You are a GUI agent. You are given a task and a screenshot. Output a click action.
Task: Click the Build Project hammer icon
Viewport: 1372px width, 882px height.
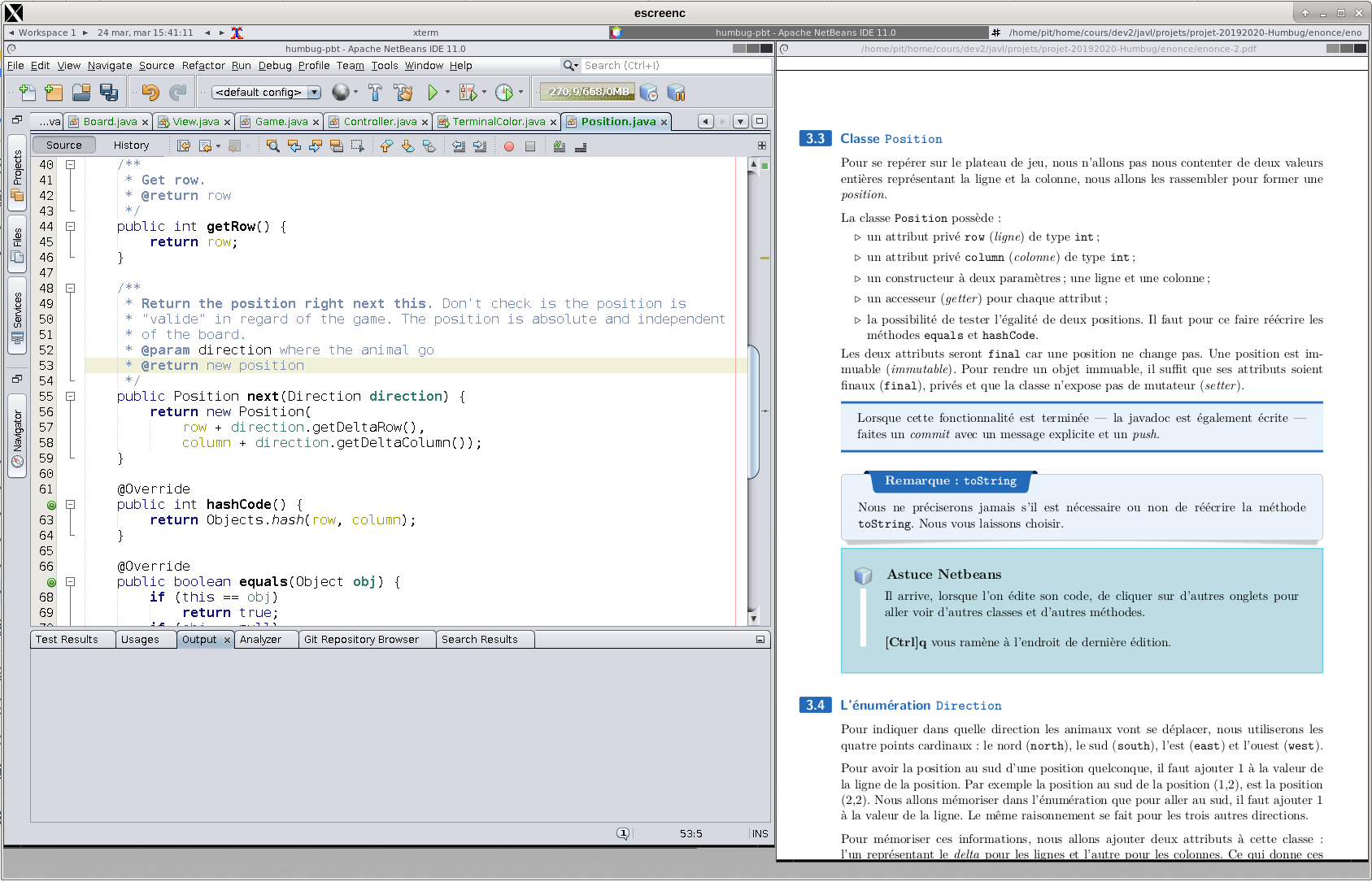click(x=375, y=92)
